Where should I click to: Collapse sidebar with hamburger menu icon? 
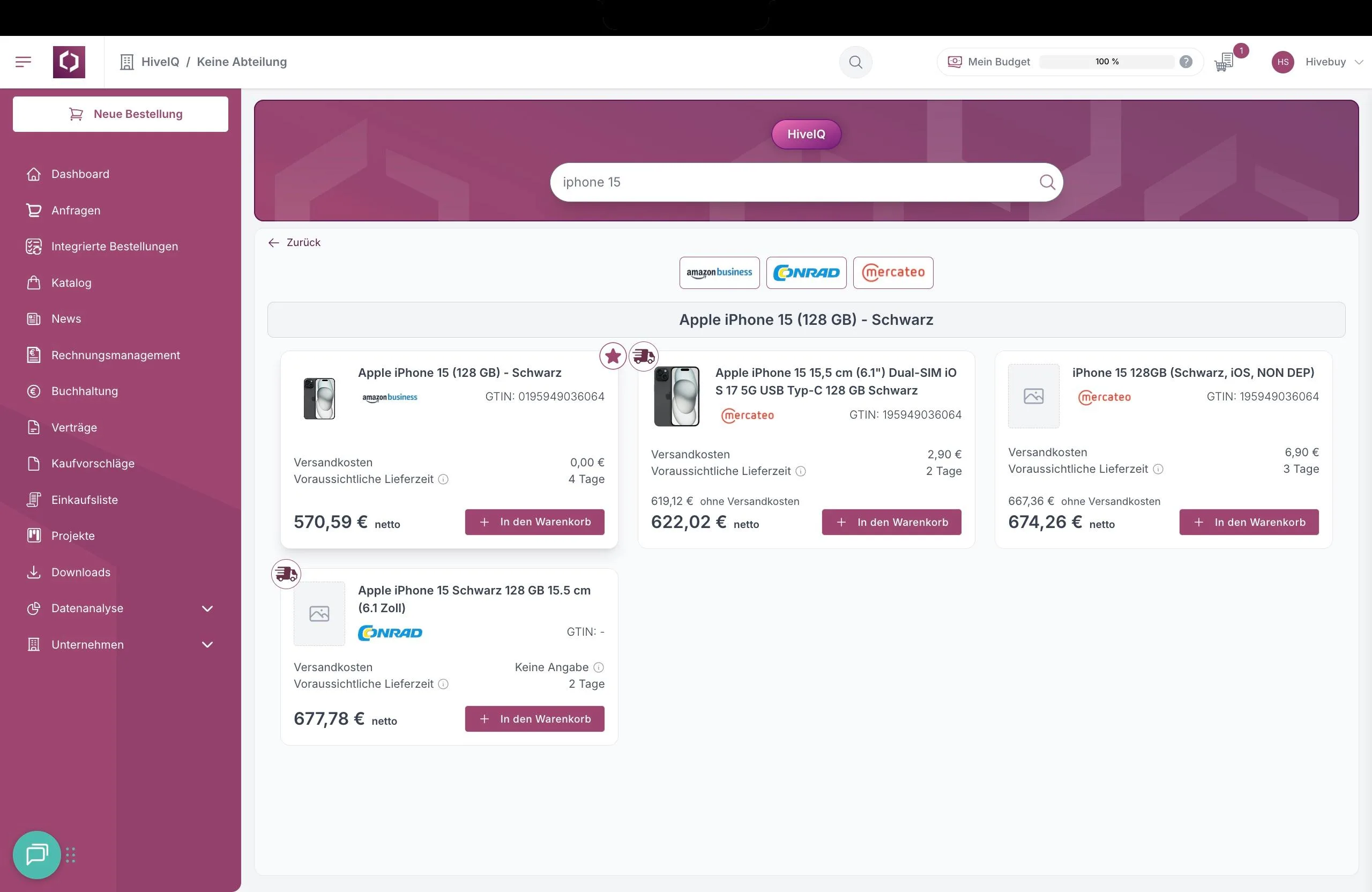(23, 62)
